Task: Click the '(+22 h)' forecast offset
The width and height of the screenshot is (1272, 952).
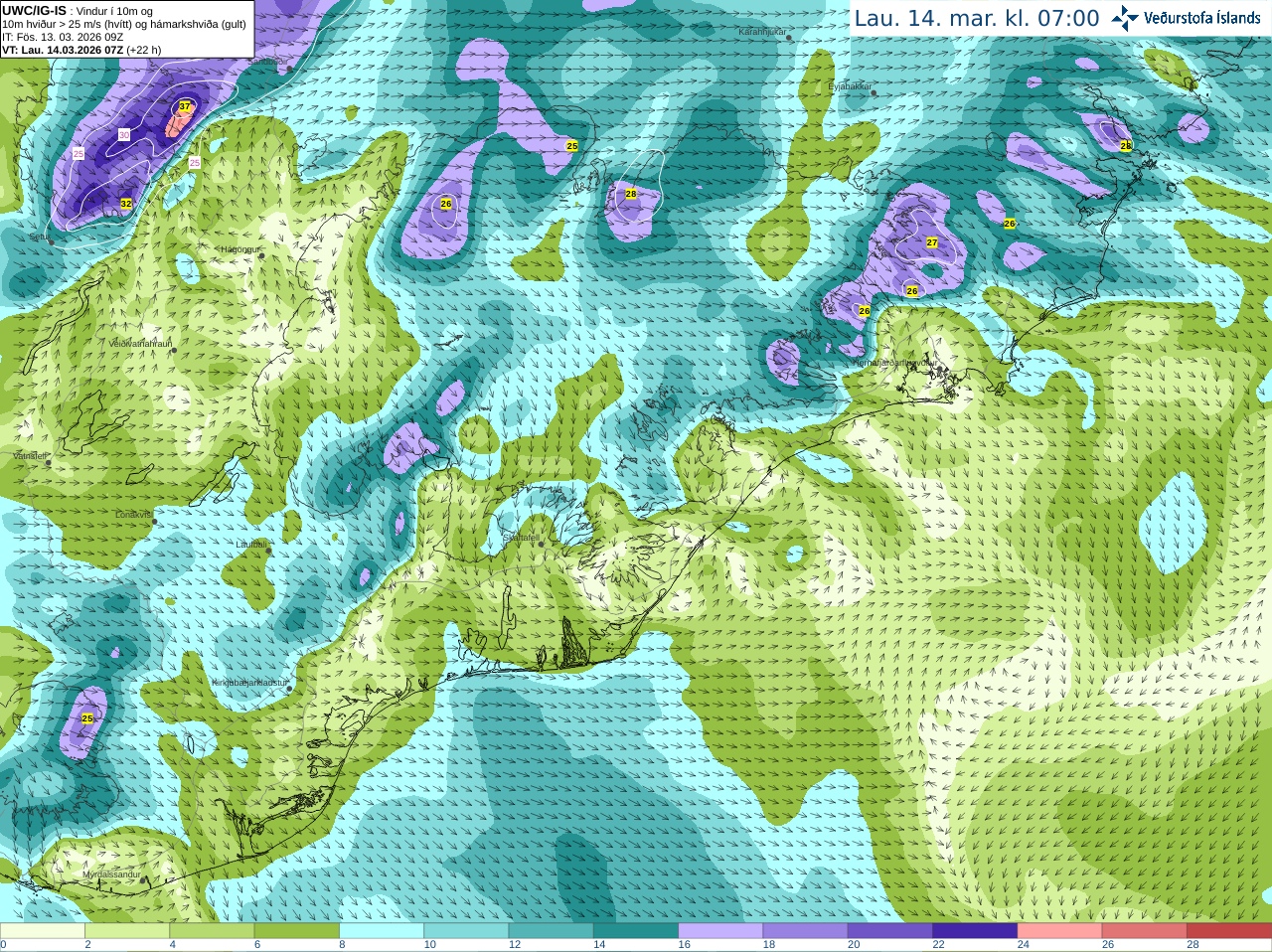Action: click(x=144, y=50)
